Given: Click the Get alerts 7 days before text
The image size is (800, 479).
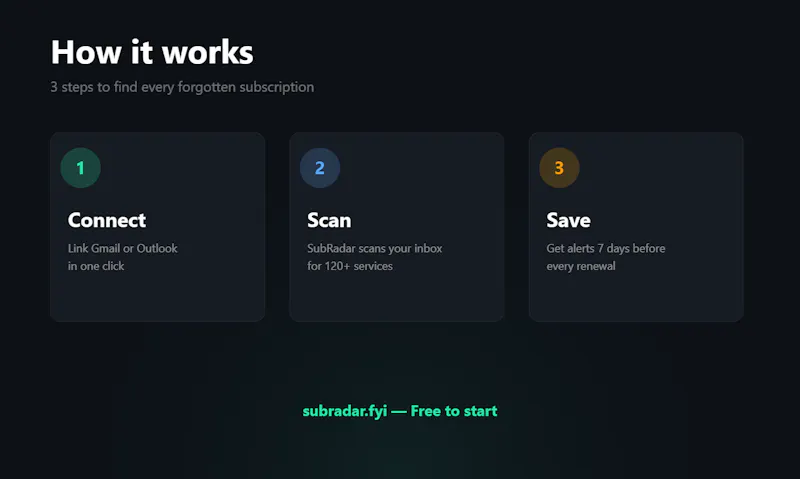Looking at the screenshot, I should click(606, 248).
